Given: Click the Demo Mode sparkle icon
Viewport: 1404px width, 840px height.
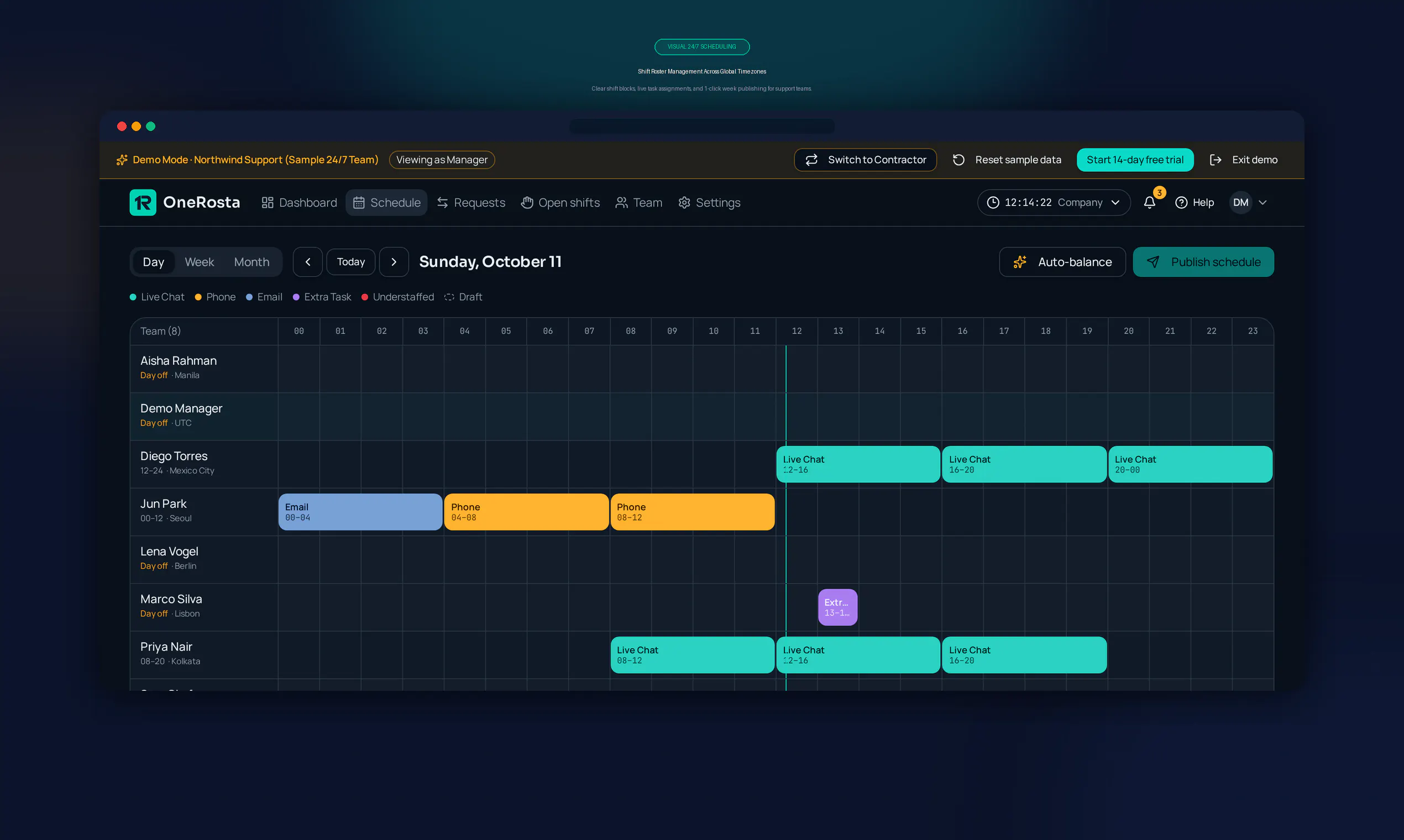Looking at the screenshot, I should pos(122,160).
